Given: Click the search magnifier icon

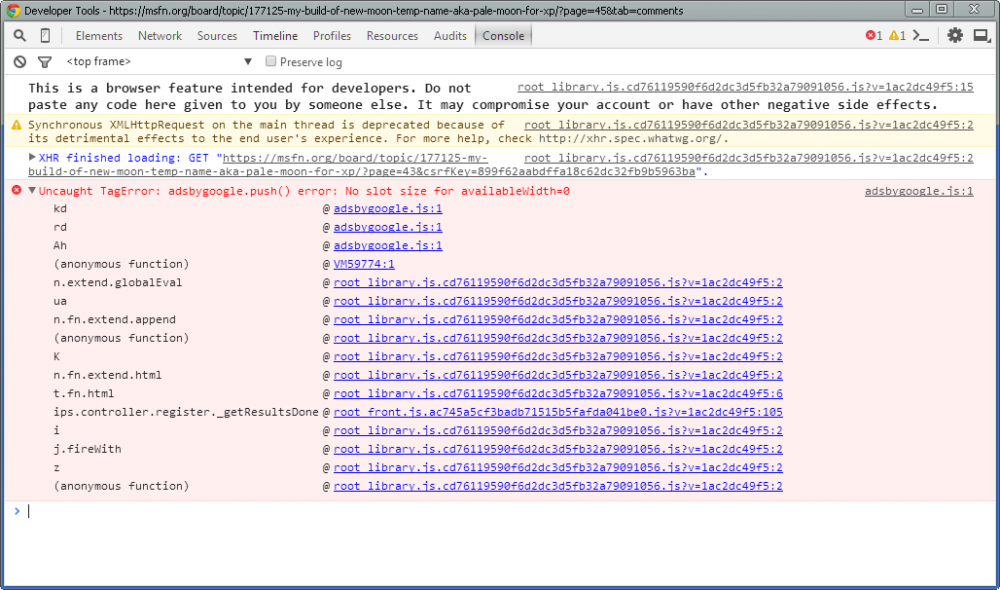Looking at the screenshot, I should pyautogui.click(x=20, y=36).
